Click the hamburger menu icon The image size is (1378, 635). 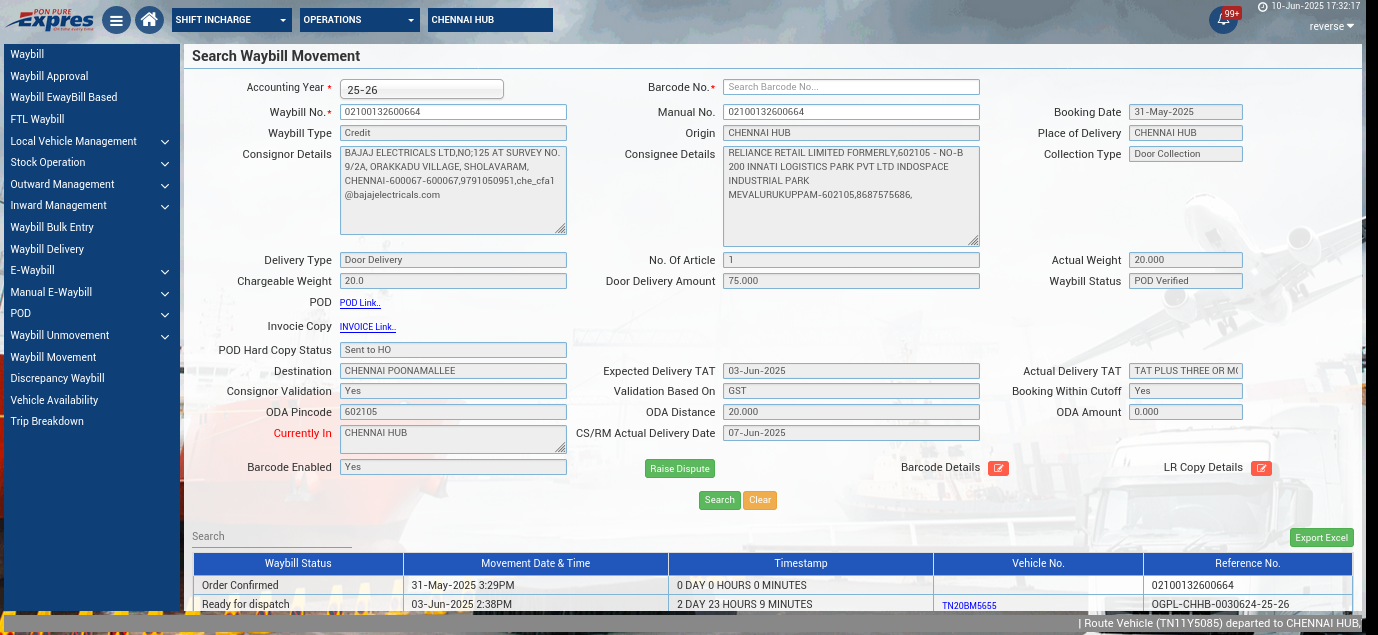(x=116, y=20)
